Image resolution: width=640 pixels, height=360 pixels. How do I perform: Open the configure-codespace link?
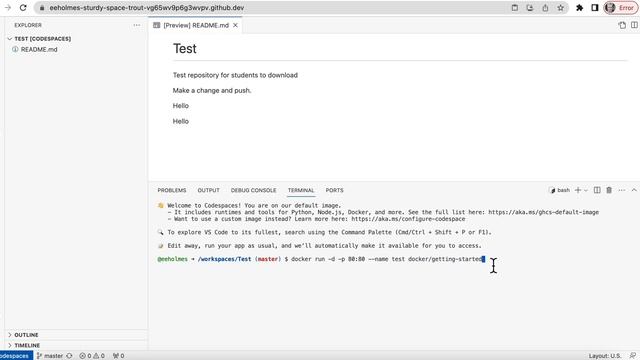pyautogui.click(x=408, y=219)
